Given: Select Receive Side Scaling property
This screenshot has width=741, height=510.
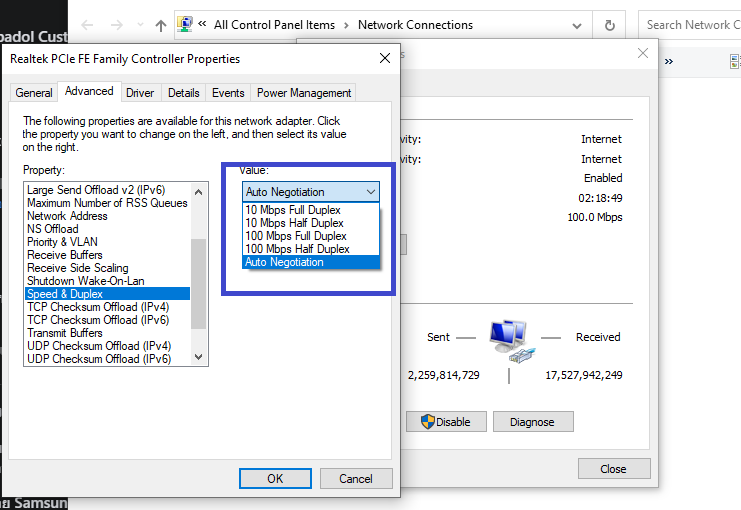Looking at the screenshot, I should [x=107, y=268].
